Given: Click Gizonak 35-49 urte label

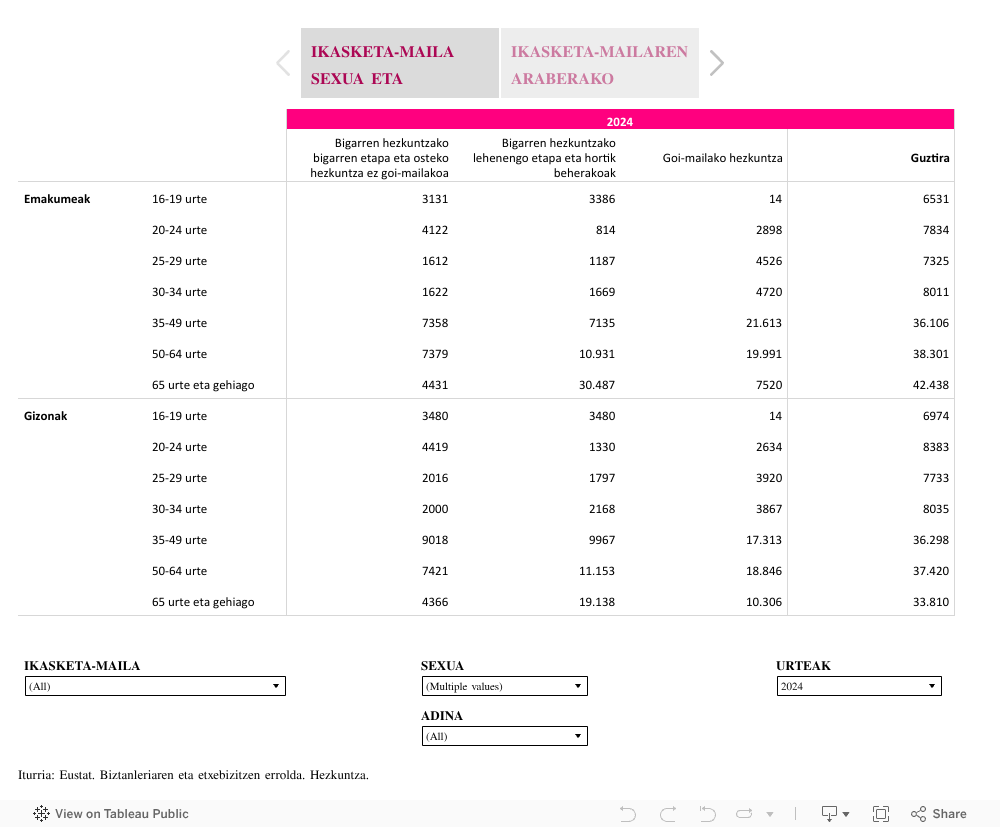Looking at the screenshot, I should point(179,540).
